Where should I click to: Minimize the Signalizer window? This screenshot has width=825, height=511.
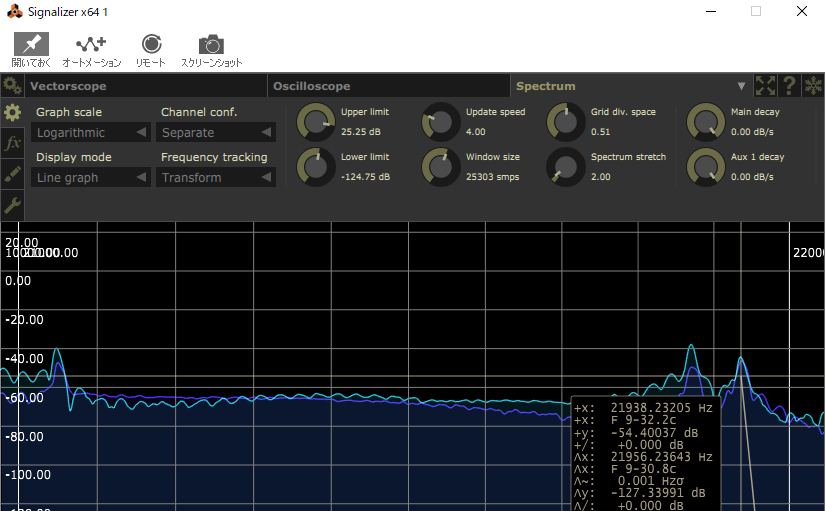pyautogui.click(x=711, y=11)
